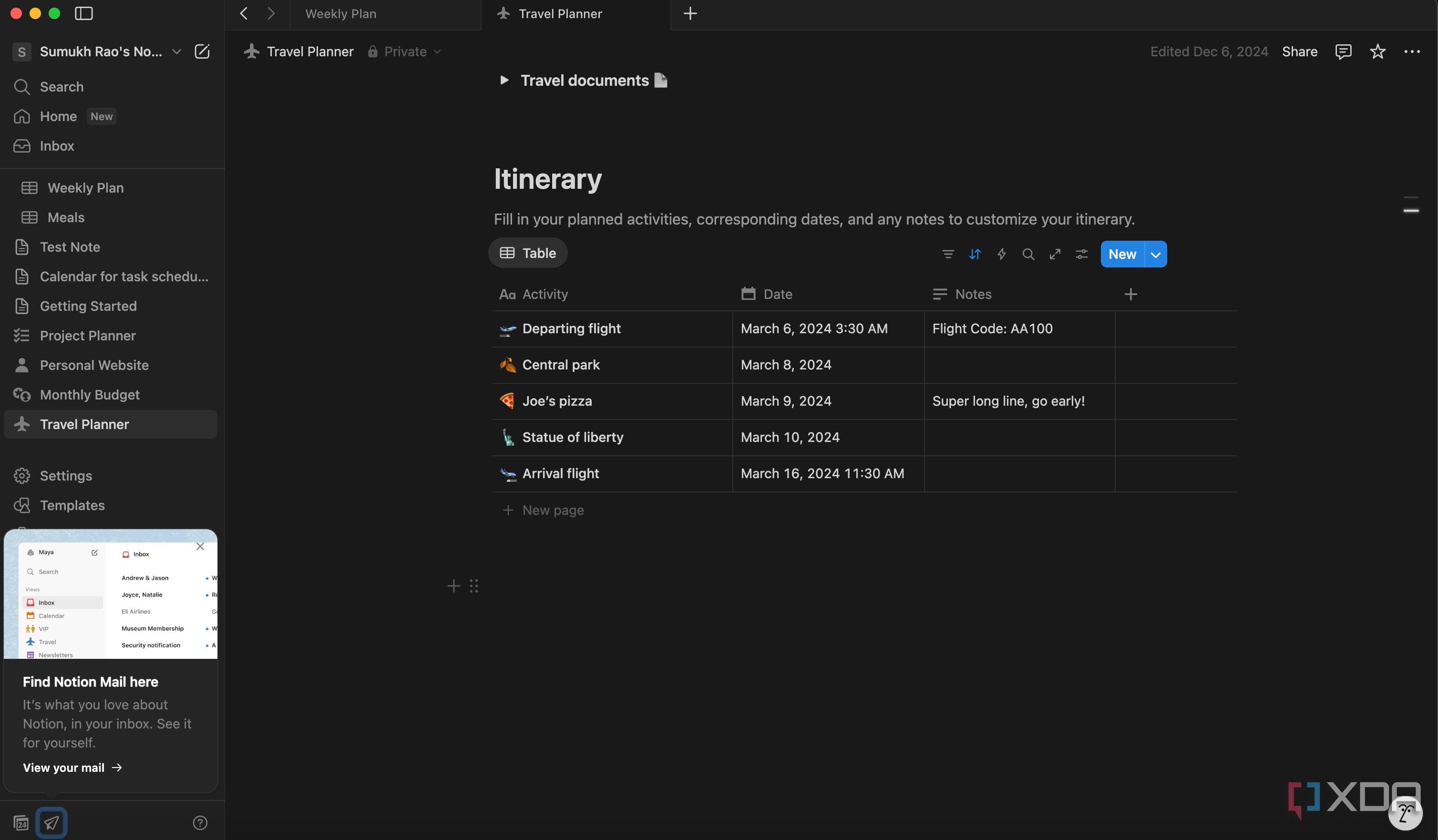The image size is (1438, 840).
Task: Open the help question mark icon
Action: pos(200,823)
